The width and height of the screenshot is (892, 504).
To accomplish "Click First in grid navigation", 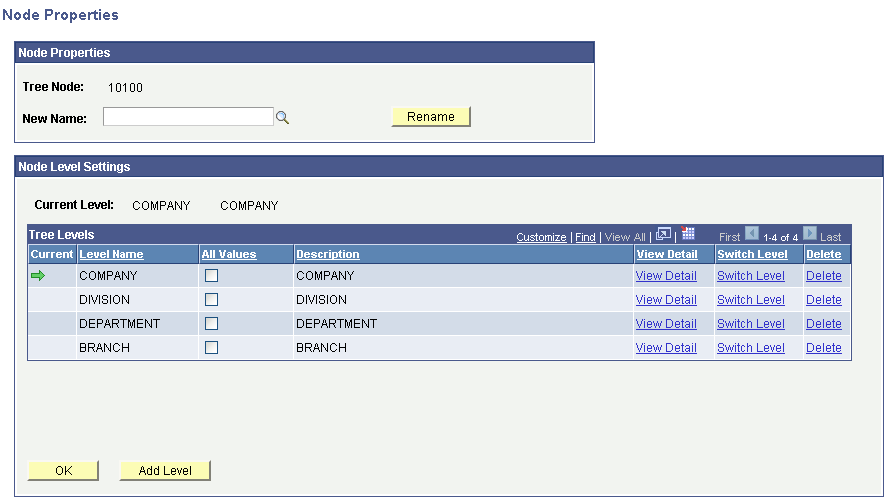I will (729, 237).
